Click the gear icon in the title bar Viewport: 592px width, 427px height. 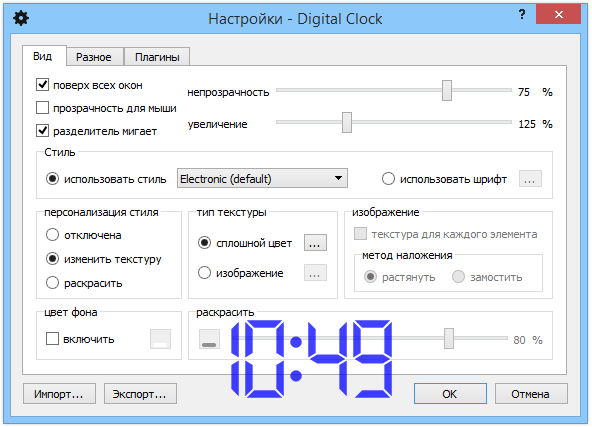pos(21,18)
